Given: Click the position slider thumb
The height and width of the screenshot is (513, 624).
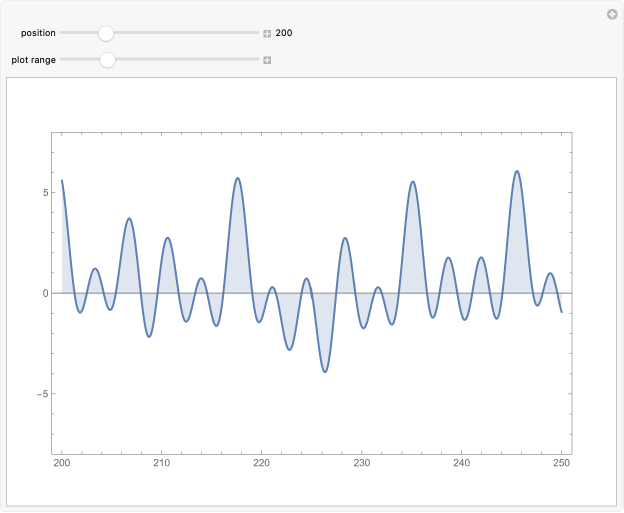Looking at the screenshot, I should click(x=106, y=33).
